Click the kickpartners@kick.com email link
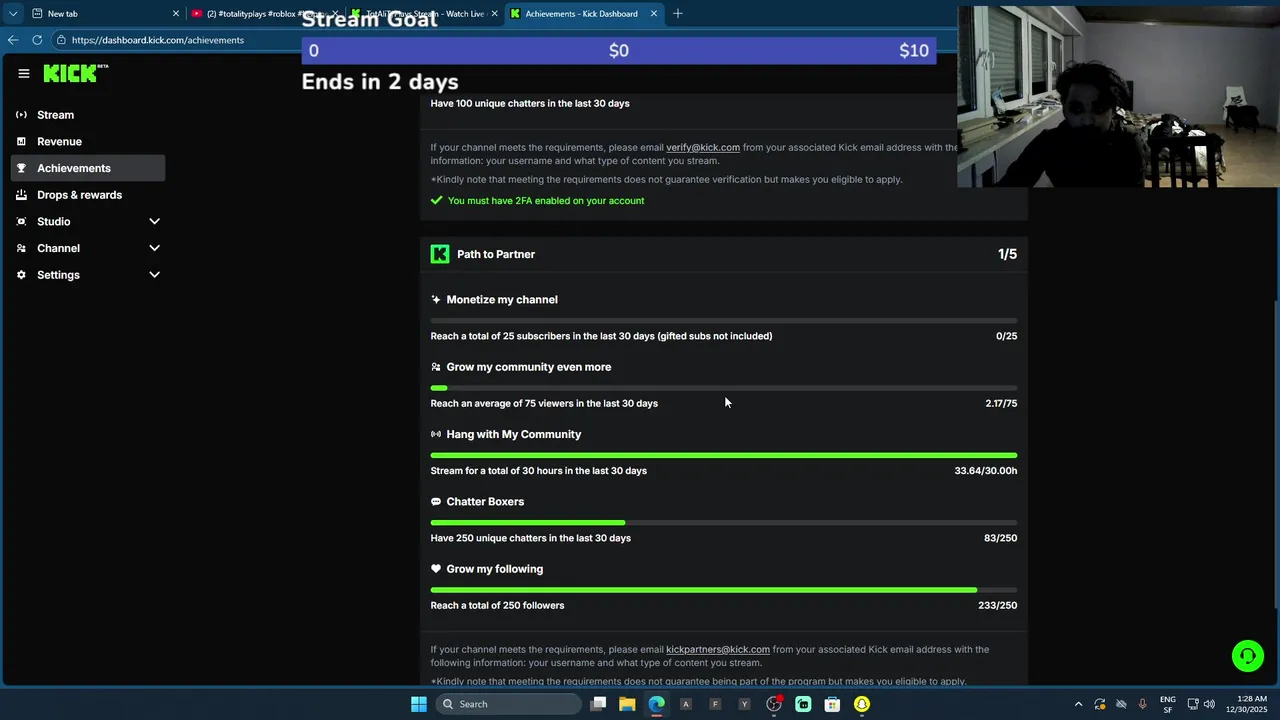The width and height of the screenshot is (1280, 720). (718, 649)
